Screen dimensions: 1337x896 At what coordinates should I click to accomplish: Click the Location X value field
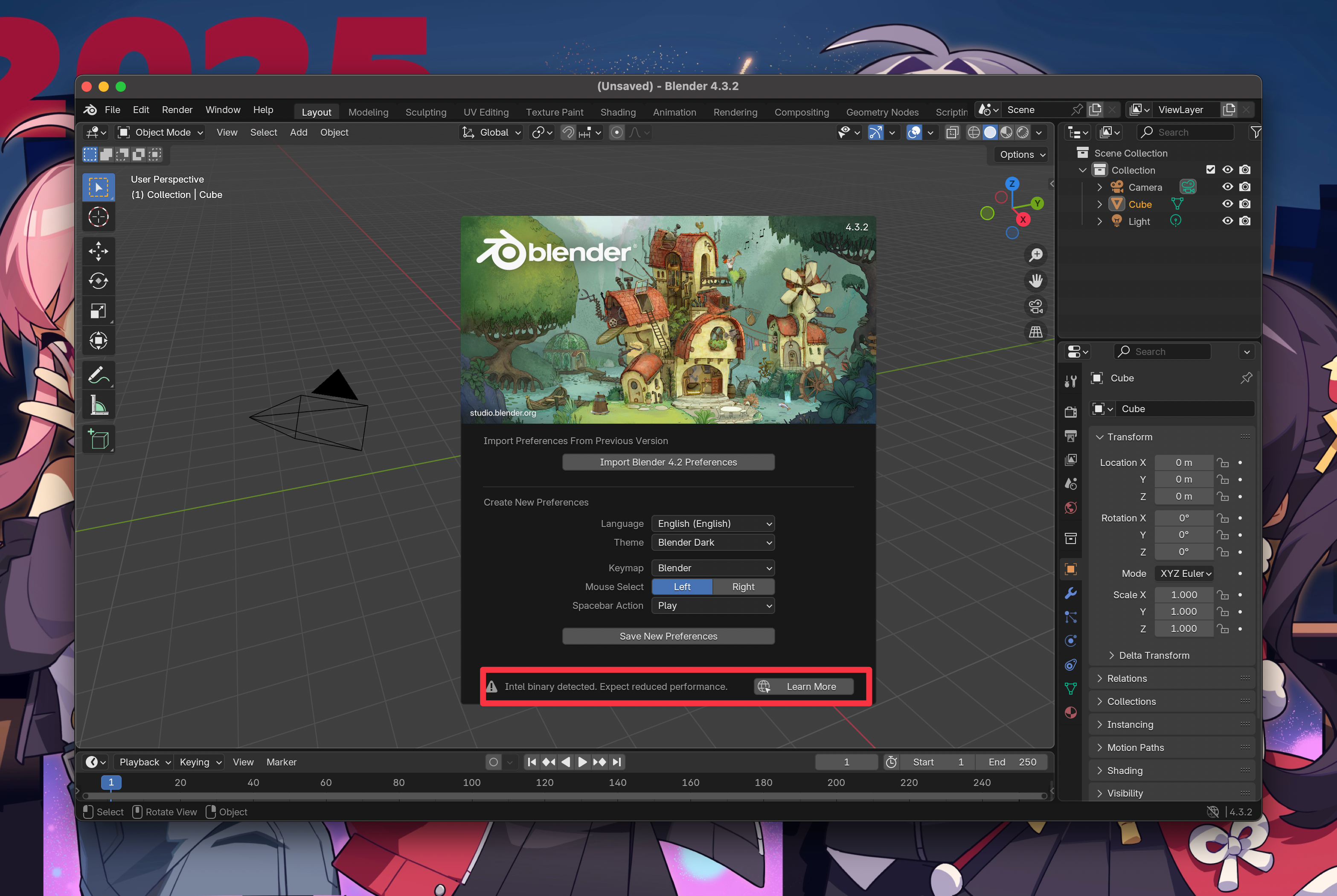tap(1183, 462)
